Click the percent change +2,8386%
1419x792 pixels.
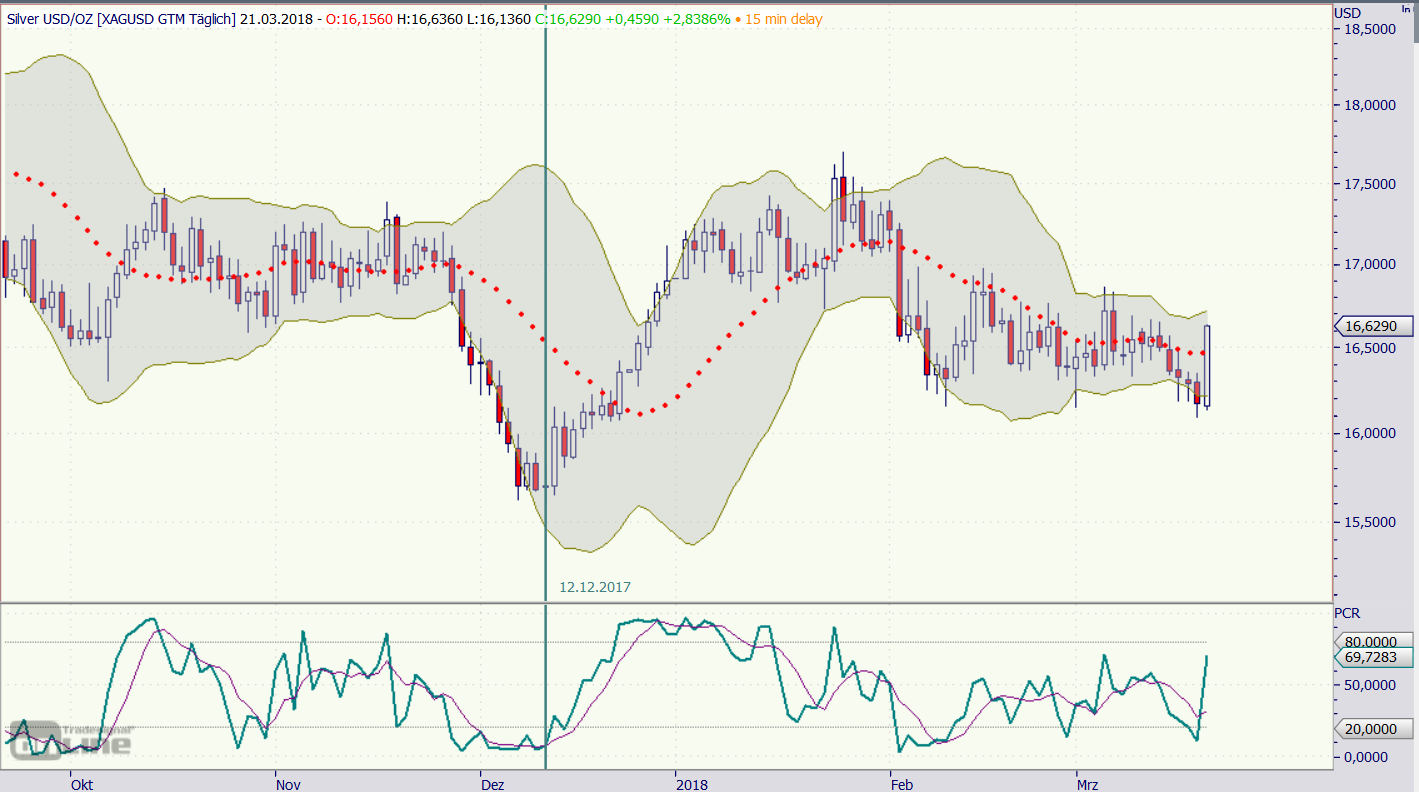[x=697, y=19]
